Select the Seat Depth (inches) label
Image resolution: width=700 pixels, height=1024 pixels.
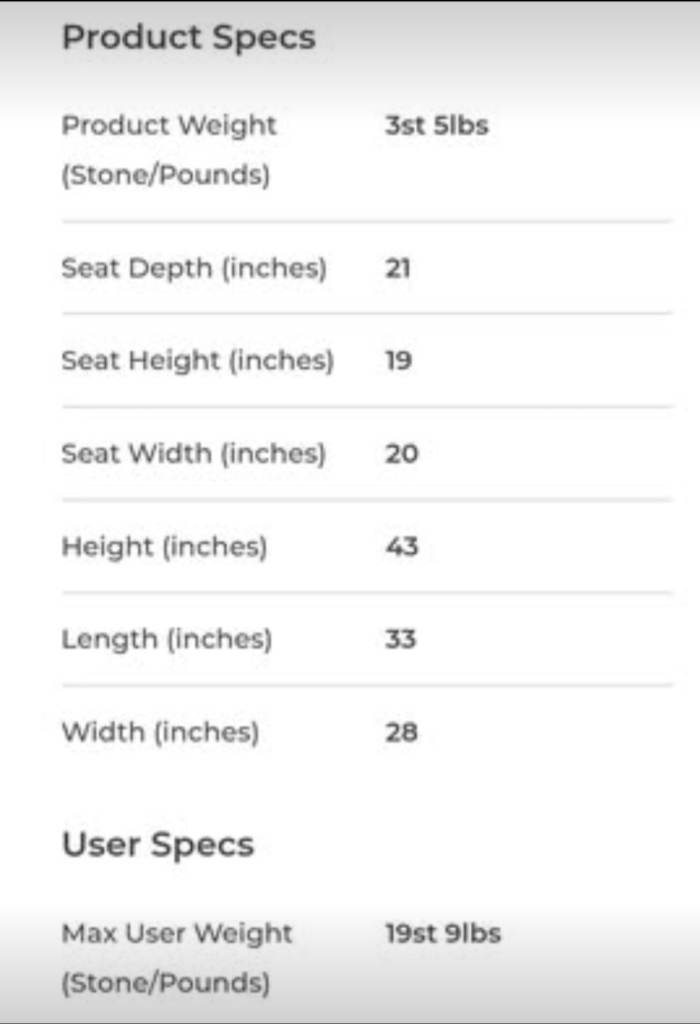point(194,268)
